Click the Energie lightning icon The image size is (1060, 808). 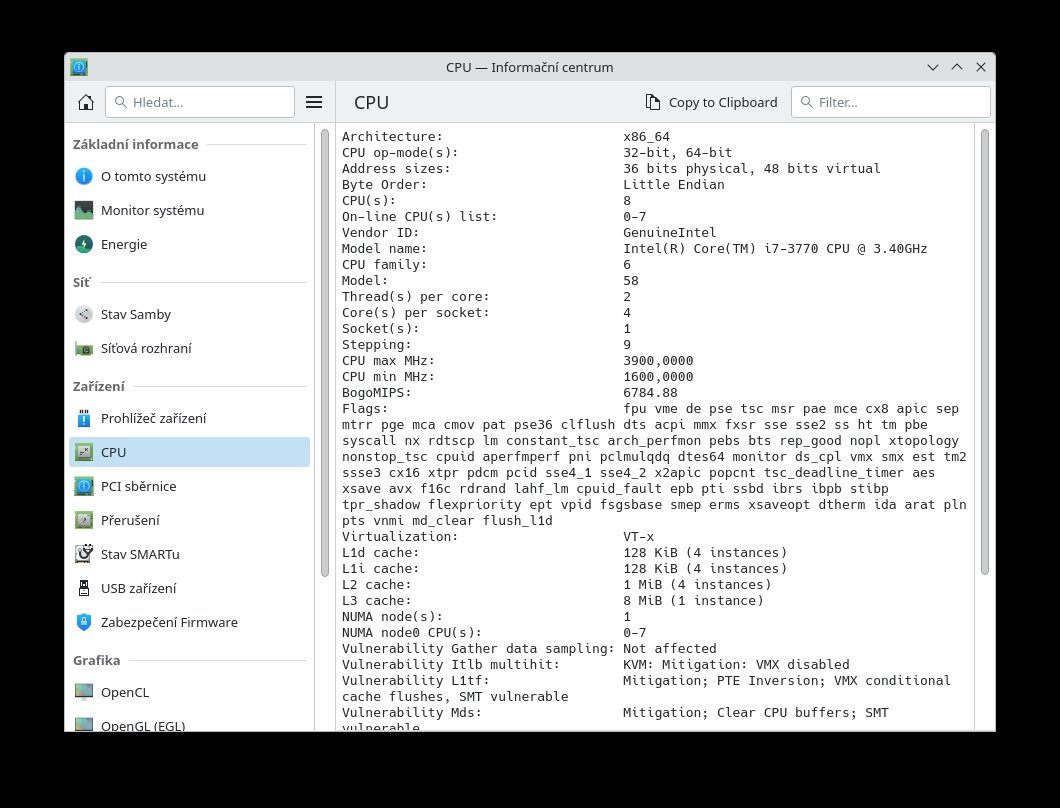tap(84, 244)
